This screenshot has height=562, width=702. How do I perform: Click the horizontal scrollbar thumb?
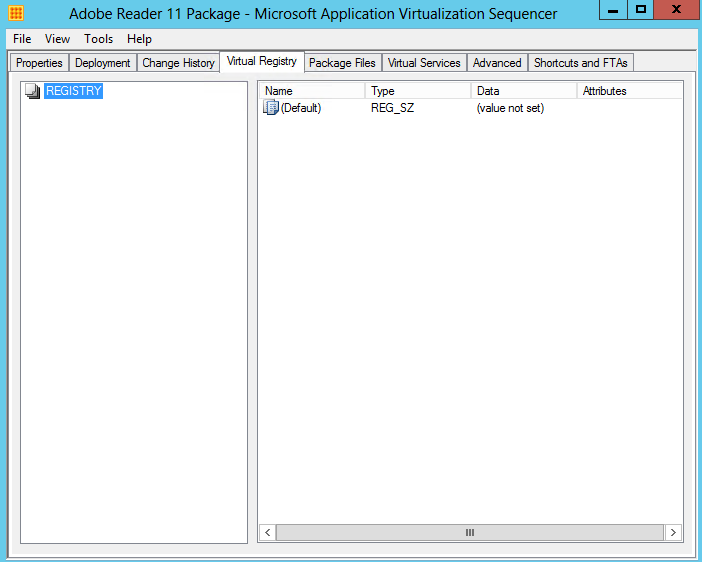point(470,532)
